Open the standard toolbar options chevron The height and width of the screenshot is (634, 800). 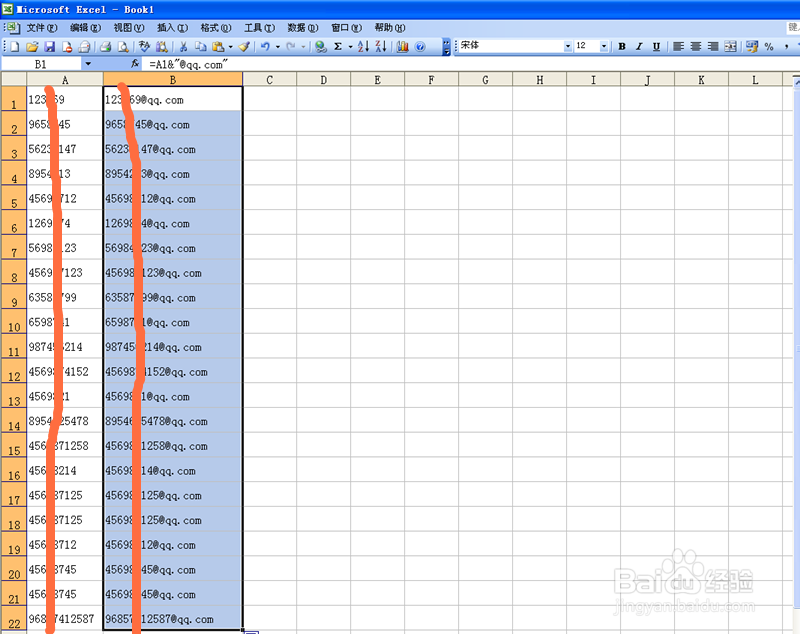tap(446, 47)
